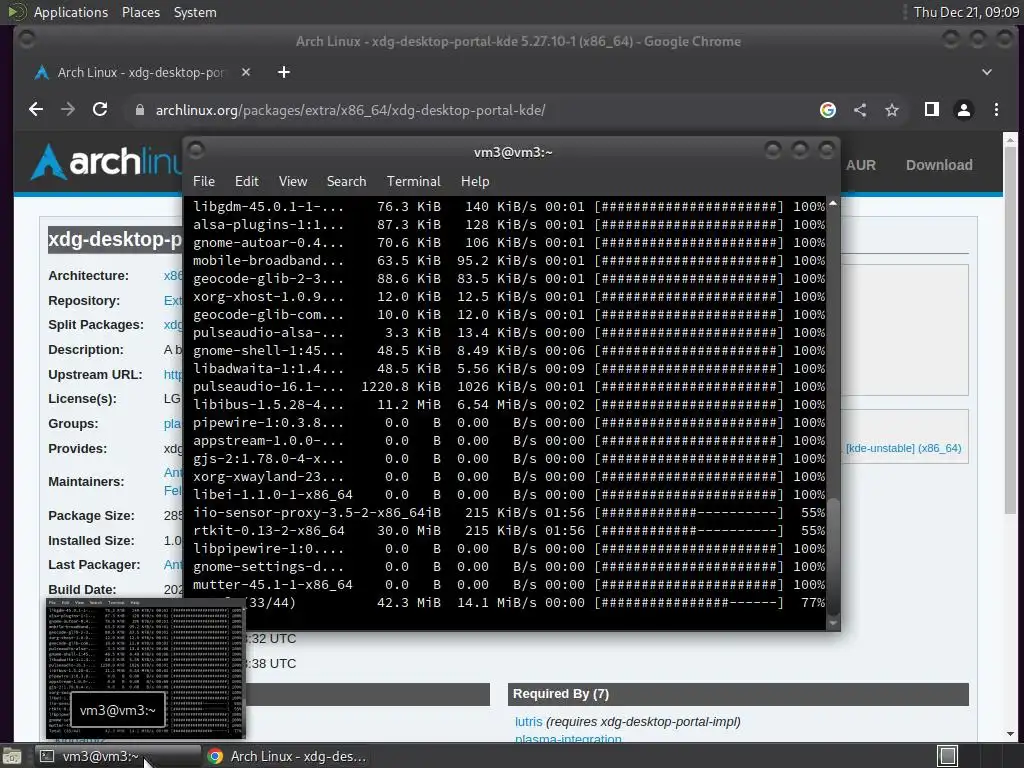Viewport: 1024px width, 768px height.
Task: Open the Places menu
Action: coord(141,12)
